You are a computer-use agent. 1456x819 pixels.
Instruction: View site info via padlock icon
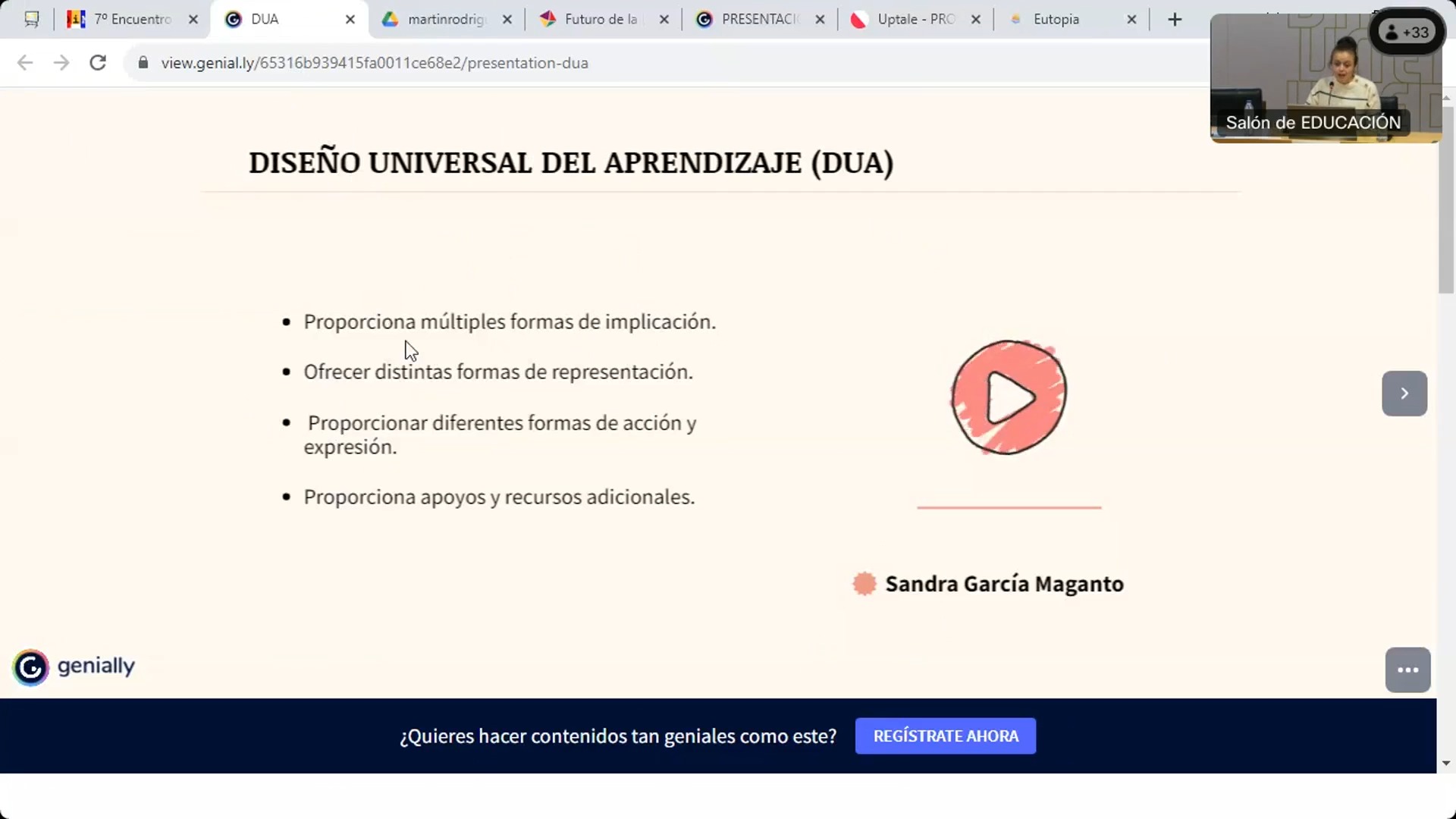click(x=143, y=63)
